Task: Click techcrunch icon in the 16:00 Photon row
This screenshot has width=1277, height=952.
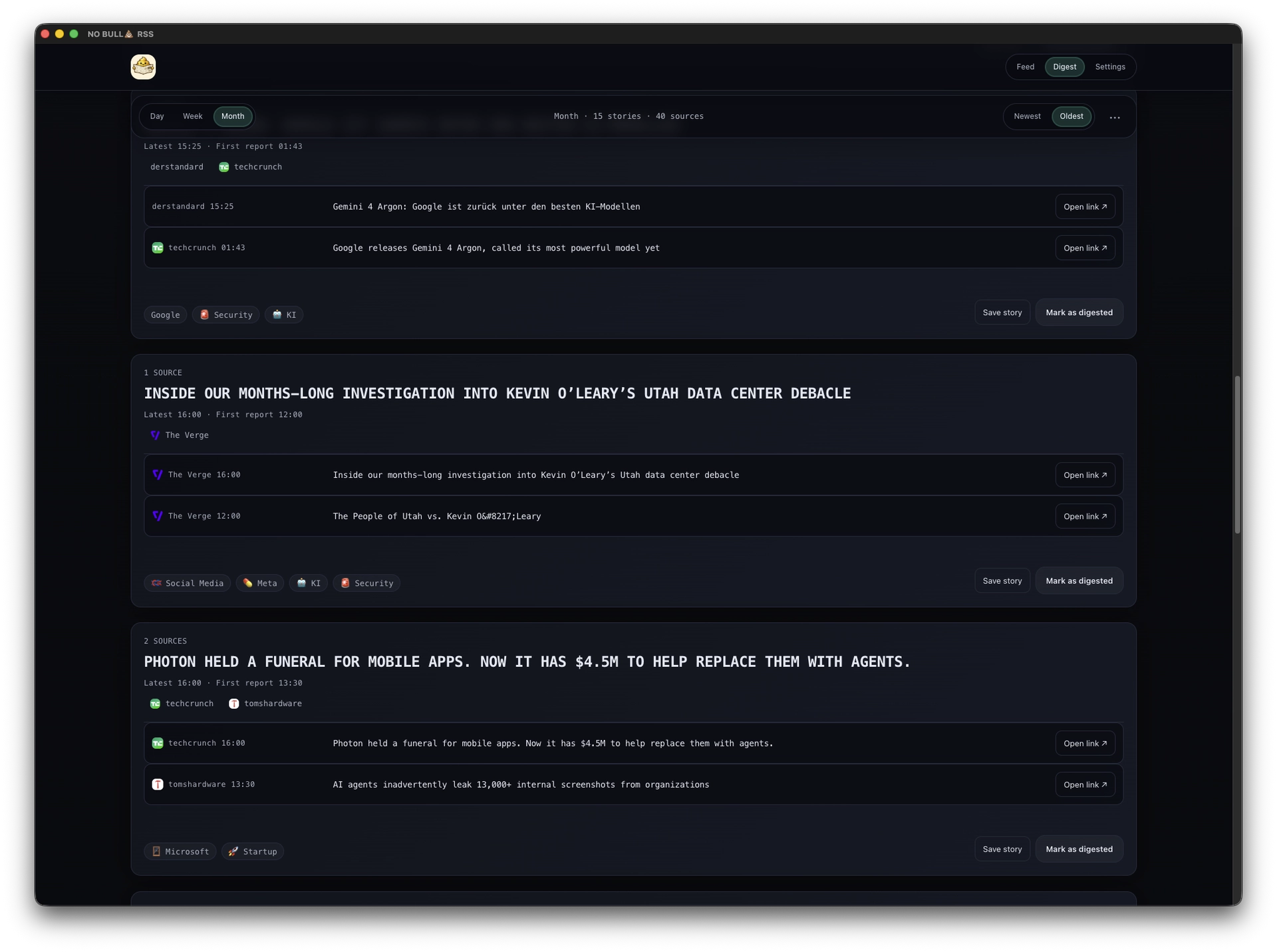Action: tap(158, 743)
